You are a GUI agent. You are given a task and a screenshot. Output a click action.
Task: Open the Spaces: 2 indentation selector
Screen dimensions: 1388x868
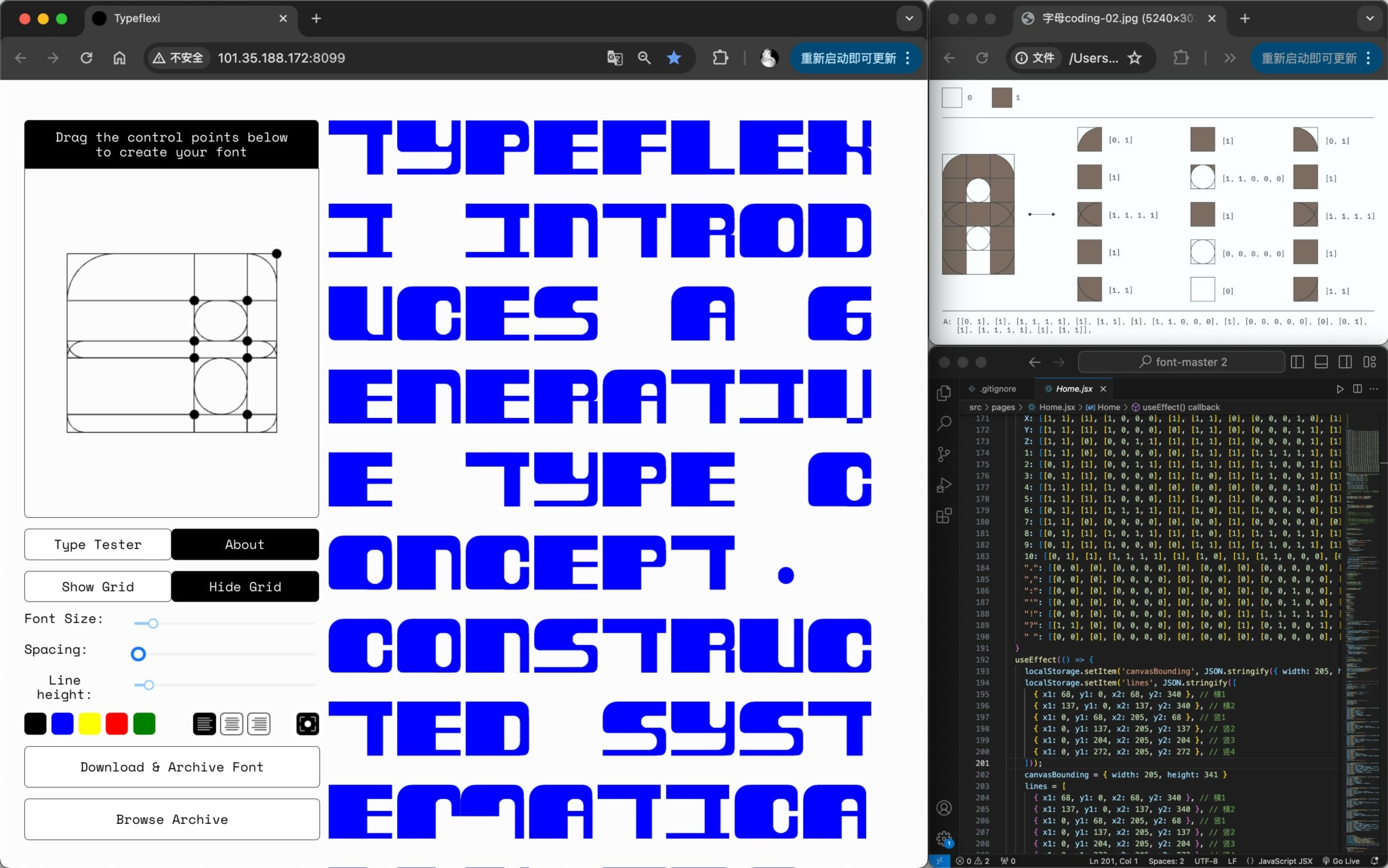pos(1166,861)
